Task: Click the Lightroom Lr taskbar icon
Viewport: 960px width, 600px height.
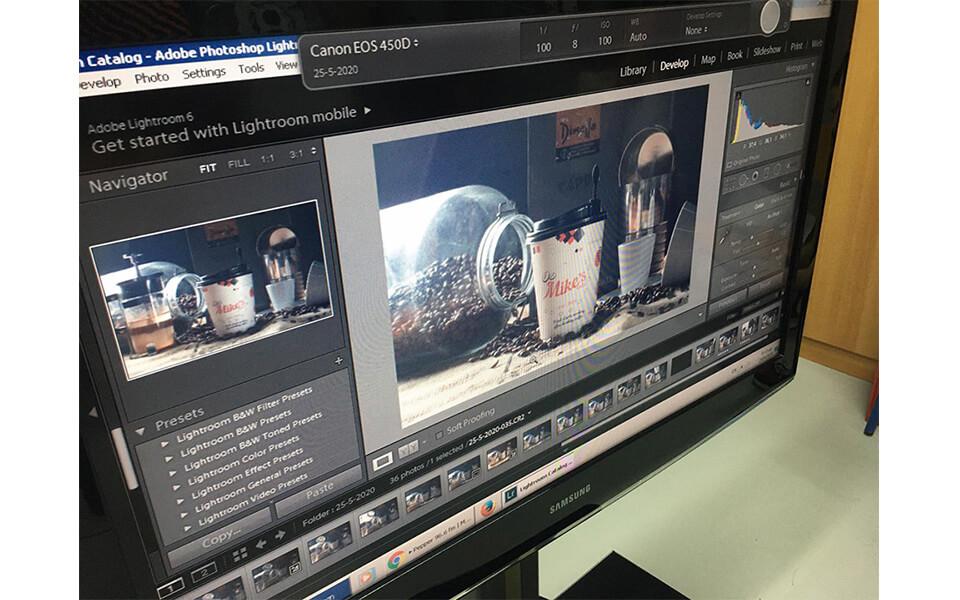Action: [510, 495]
